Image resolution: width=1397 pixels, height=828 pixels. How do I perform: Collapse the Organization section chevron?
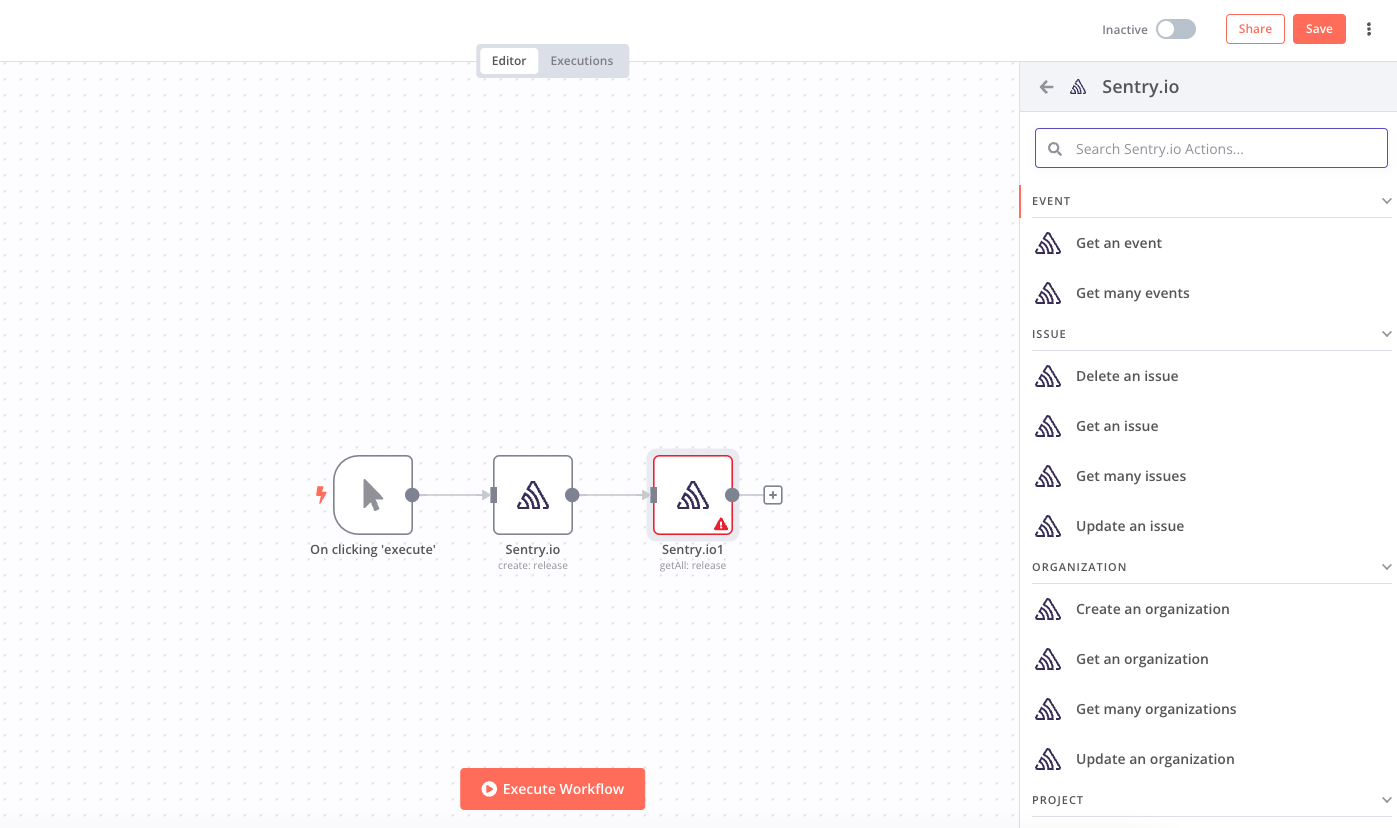coord(1386,567)
